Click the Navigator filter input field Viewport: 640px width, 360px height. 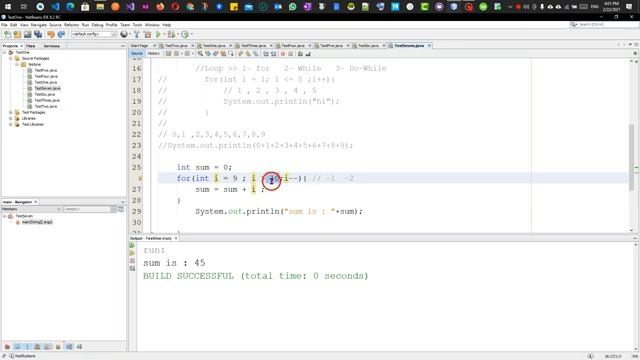click(87, 209)
